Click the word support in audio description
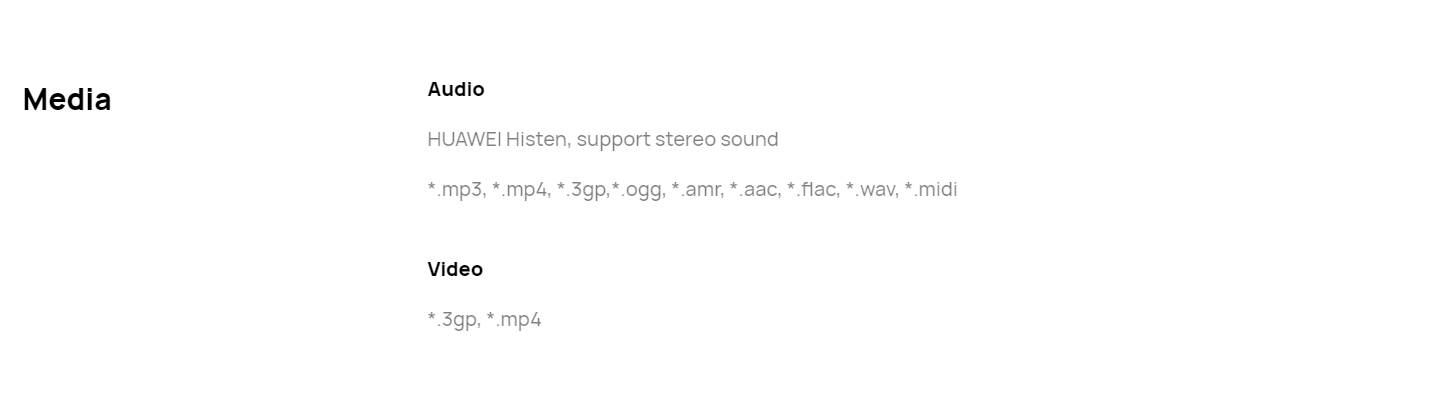The height and width of the screenshot is (407, 1436). pos(613,140)
